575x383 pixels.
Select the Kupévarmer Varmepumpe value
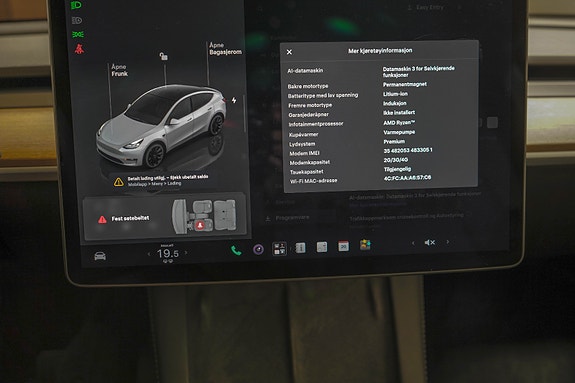(x=399, y=132)
